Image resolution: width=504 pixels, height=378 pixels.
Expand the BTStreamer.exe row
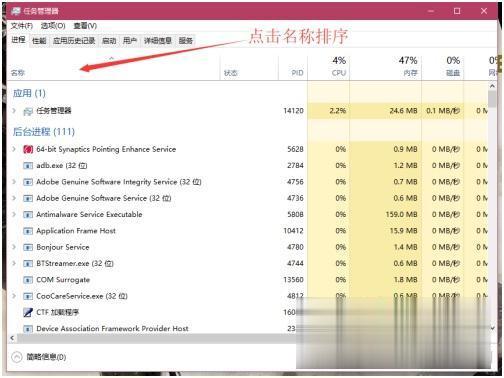click(x=14, y=263)
